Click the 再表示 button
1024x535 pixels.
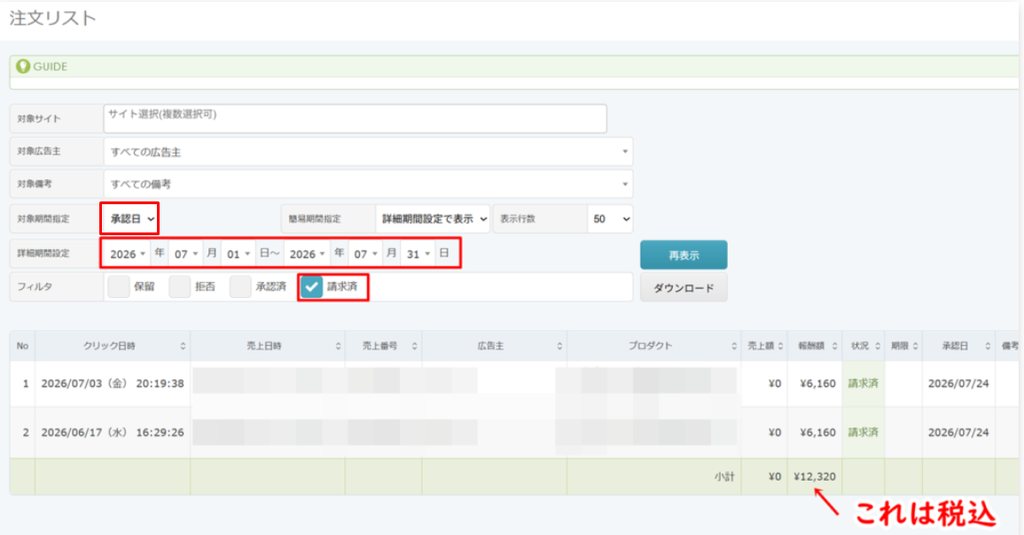tap(684, 255)
